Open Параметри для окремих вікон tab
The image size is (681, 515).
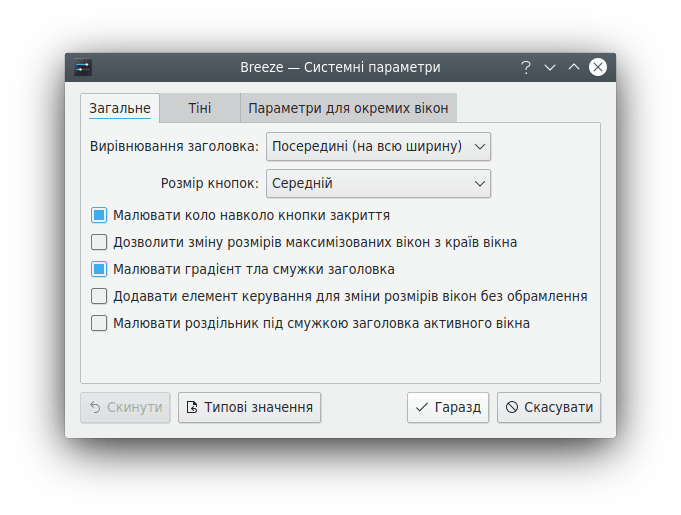click(x=349, y=108)
